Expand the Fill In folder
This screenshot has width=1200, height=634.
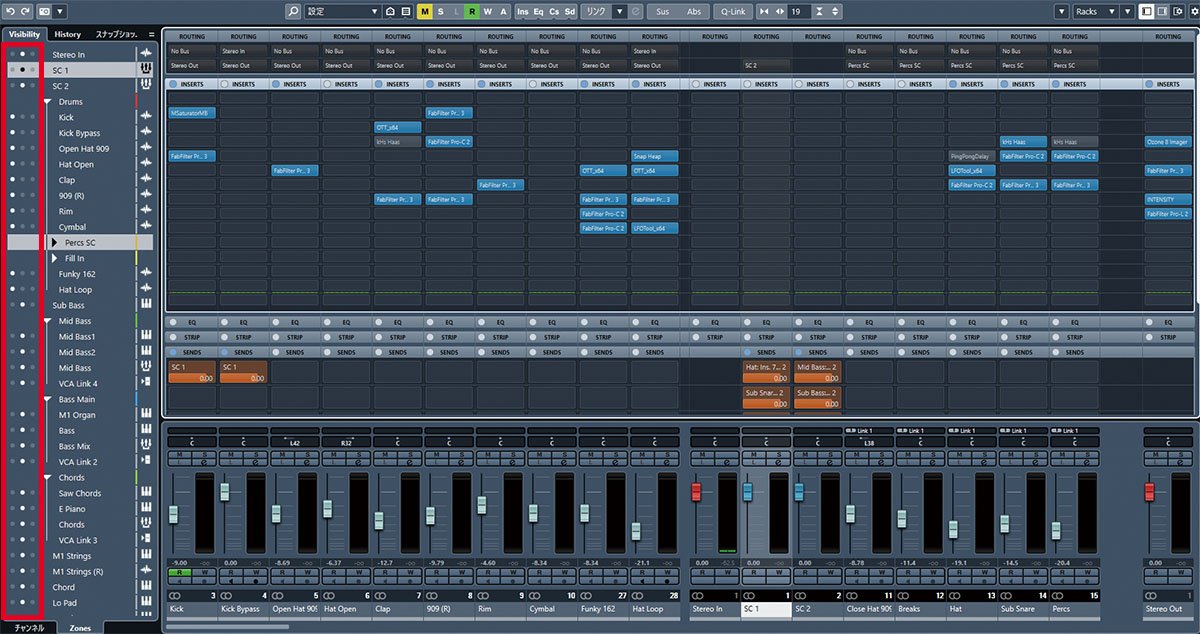click(x=54, y=258)
